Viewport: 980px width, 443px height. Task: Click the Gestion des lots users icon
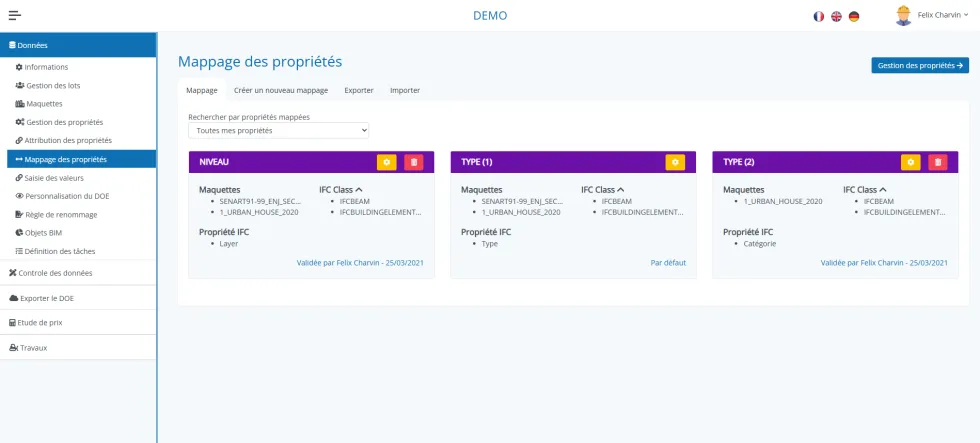19,86
